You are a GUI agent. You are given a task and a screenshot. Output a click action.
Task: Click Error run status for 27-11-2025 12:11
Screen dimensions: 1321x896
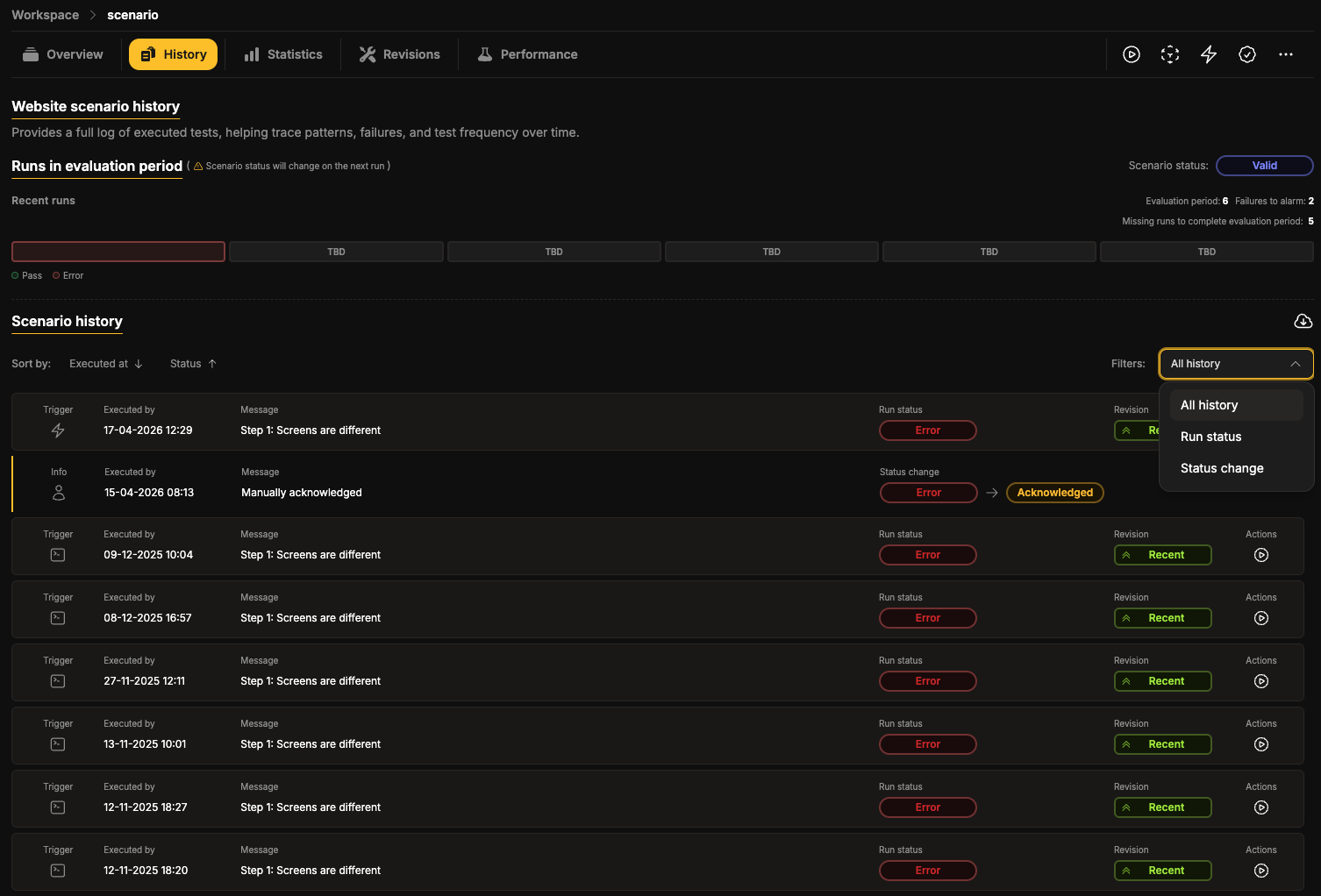[927, 681]
